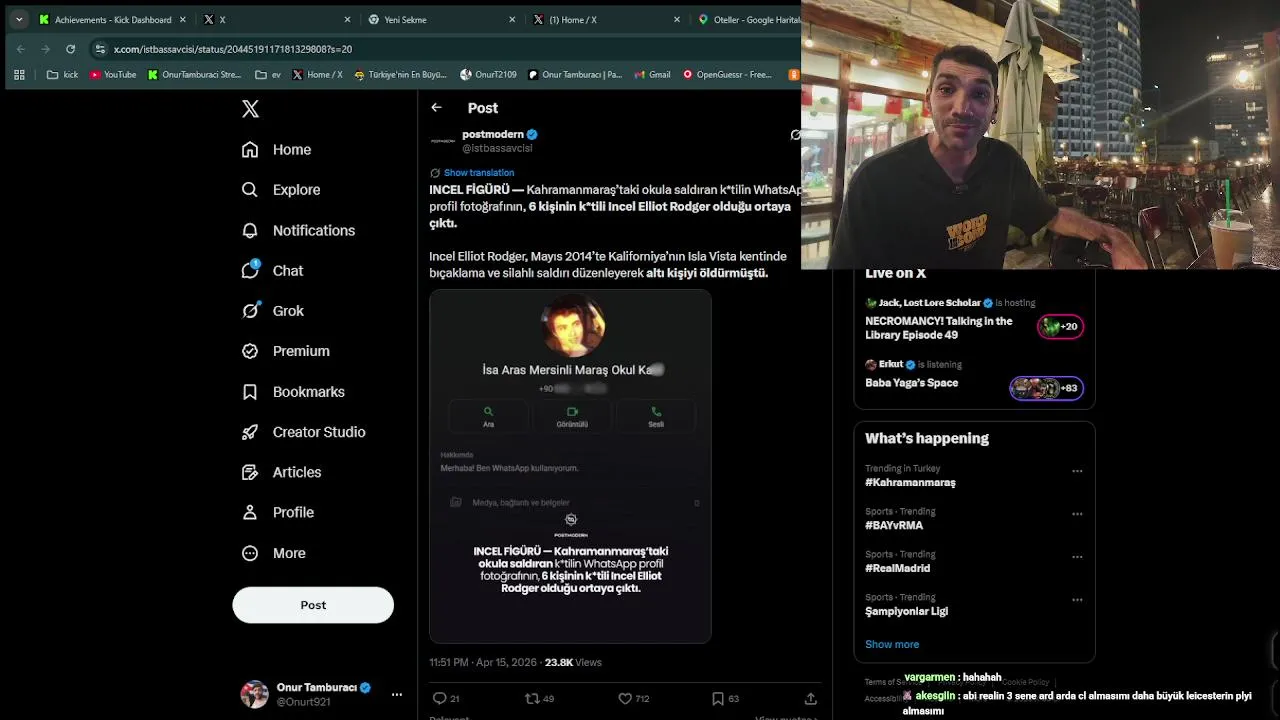This screenshot has height=720, width=1280.
Task: Open #RealMadrid trending topic
Action: click(897, 568)
